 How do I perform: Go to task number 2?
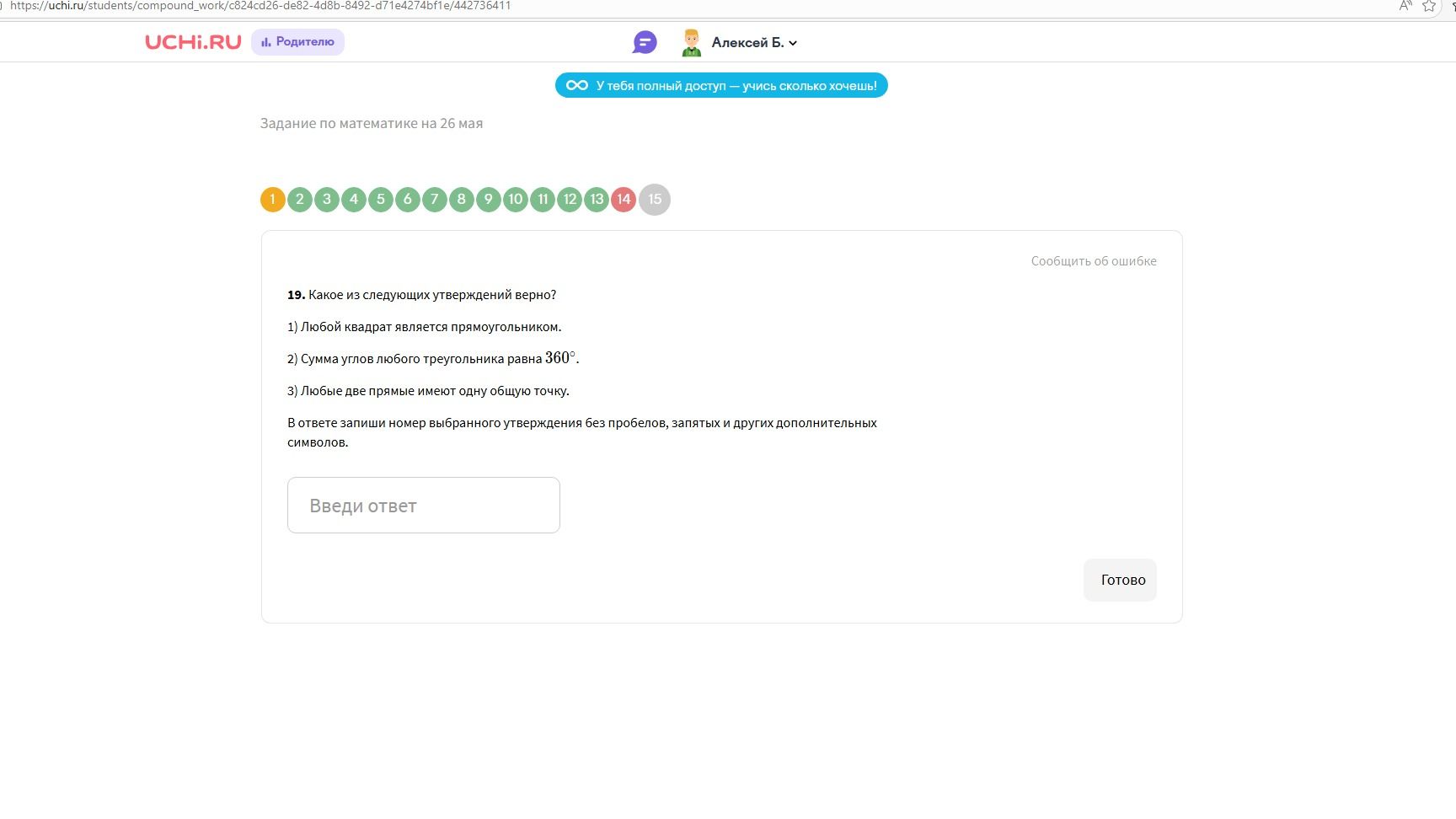[x=299, y=200]
